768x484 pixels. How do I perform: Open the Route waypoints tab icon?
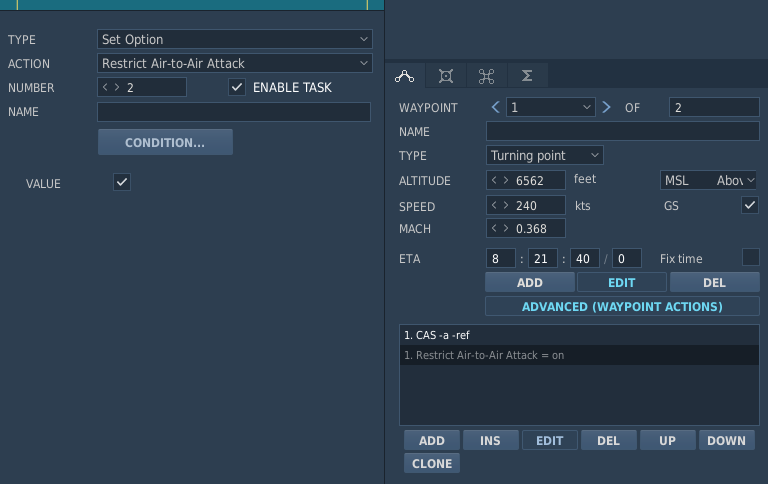tap(405, 76)
